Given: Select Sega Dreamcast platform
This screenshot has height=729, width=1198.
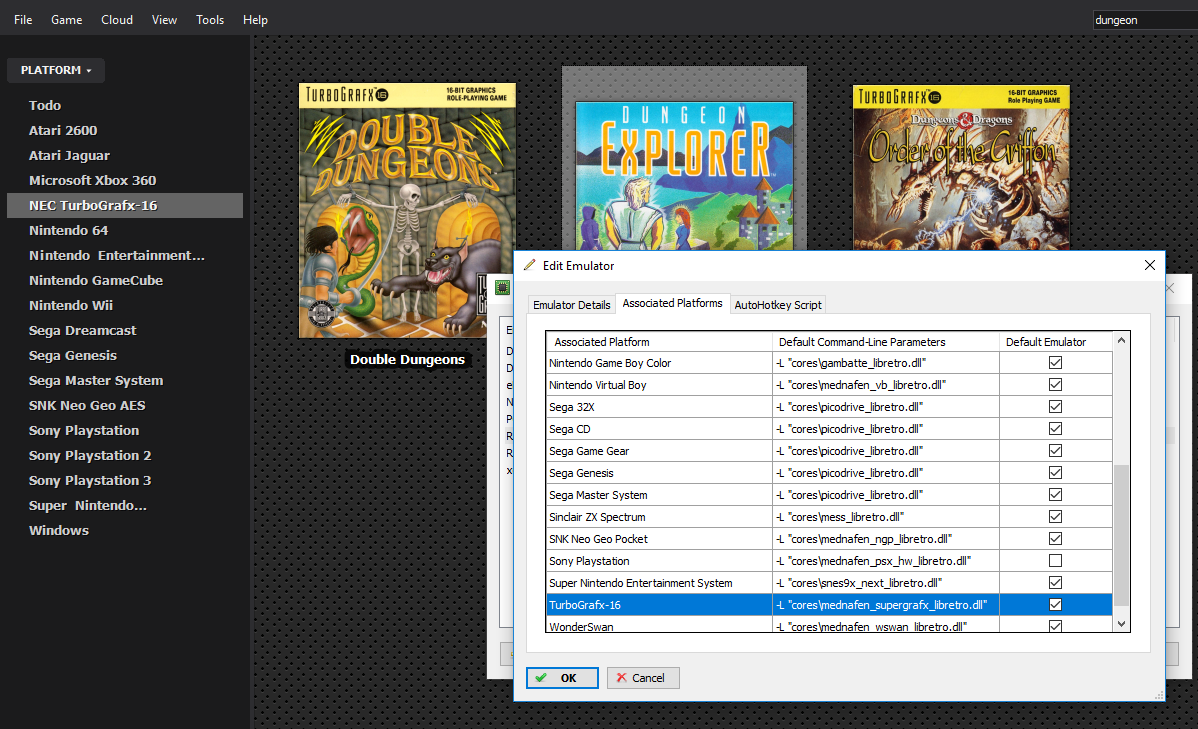Looking at the screenshot, I should (83, 331).
